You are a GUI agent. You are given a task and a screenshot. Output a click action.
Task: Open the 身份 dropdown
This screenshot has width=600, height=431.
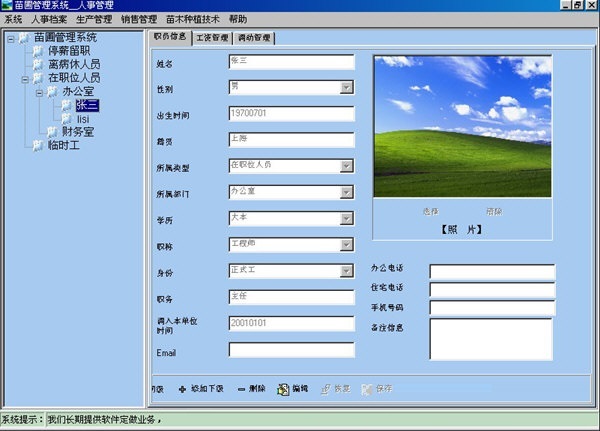click(346, 271)
